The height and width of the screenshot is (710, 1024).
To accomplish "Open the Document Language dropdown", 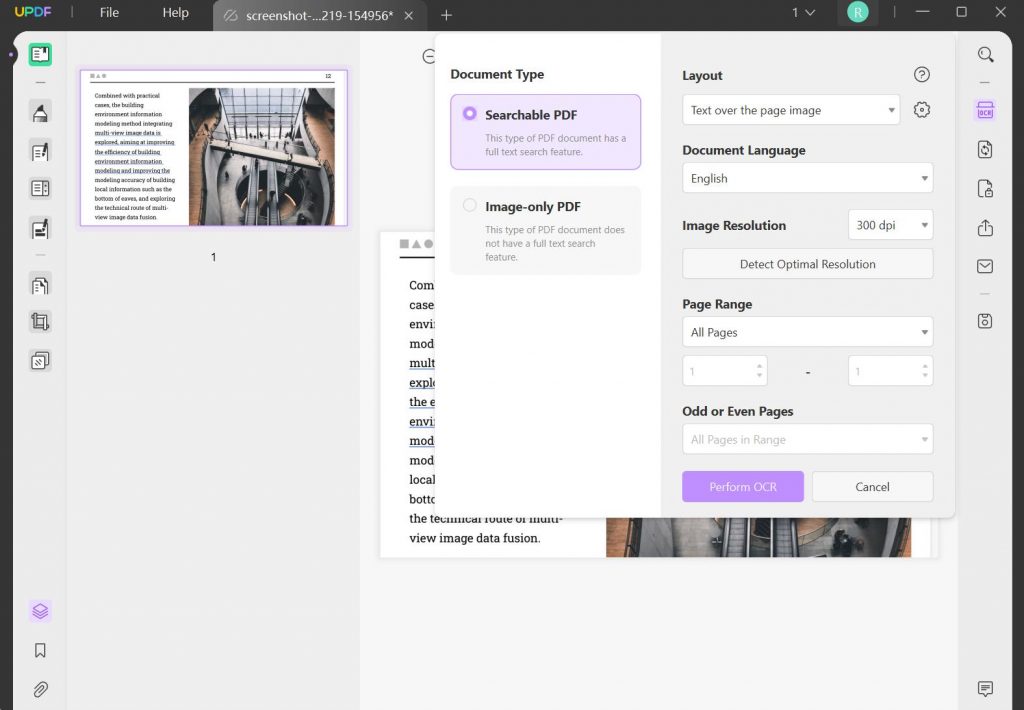I will click(x=807, y=178).
